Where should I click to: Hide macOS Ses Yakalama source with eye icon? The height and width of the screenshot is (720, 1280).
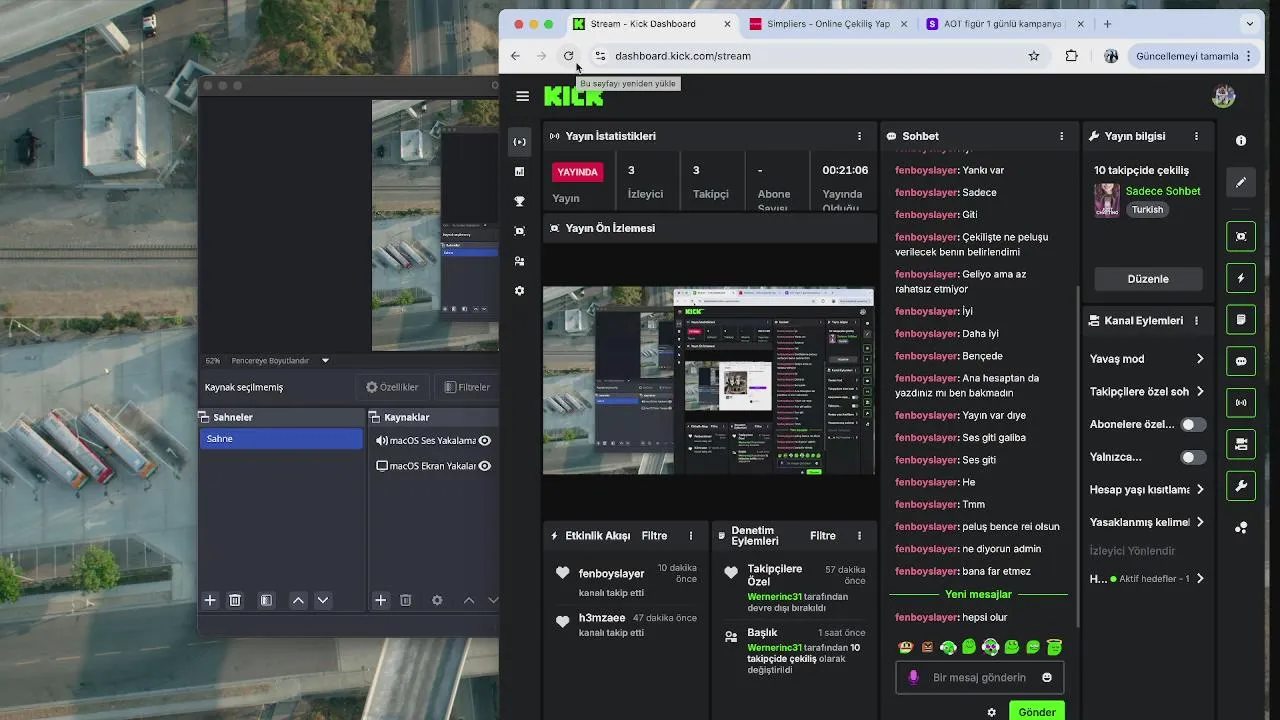click(485, 440)
